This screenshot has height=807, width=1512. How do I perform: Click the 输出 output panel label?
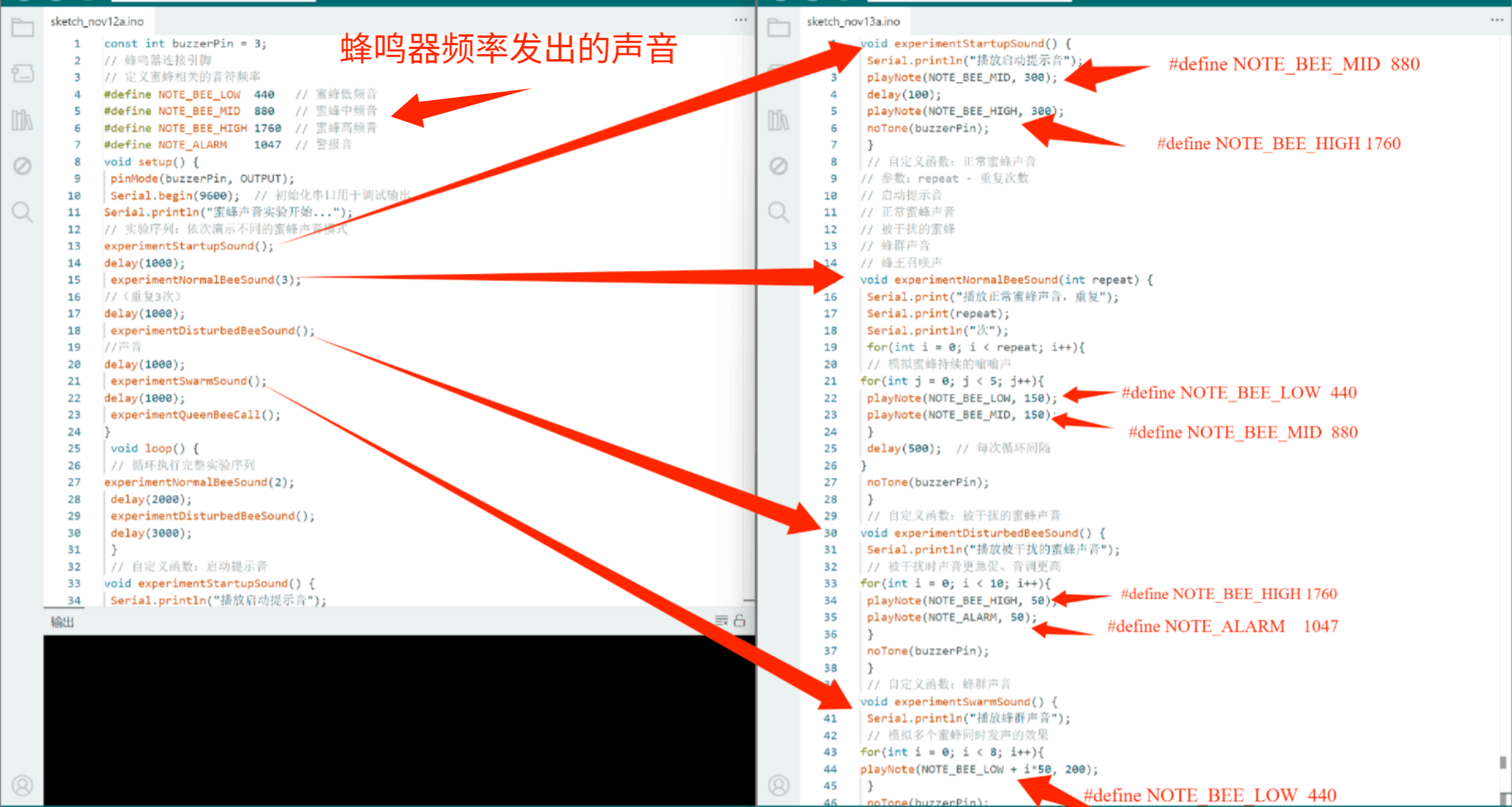pyautogui.click(x=62, y=622)
